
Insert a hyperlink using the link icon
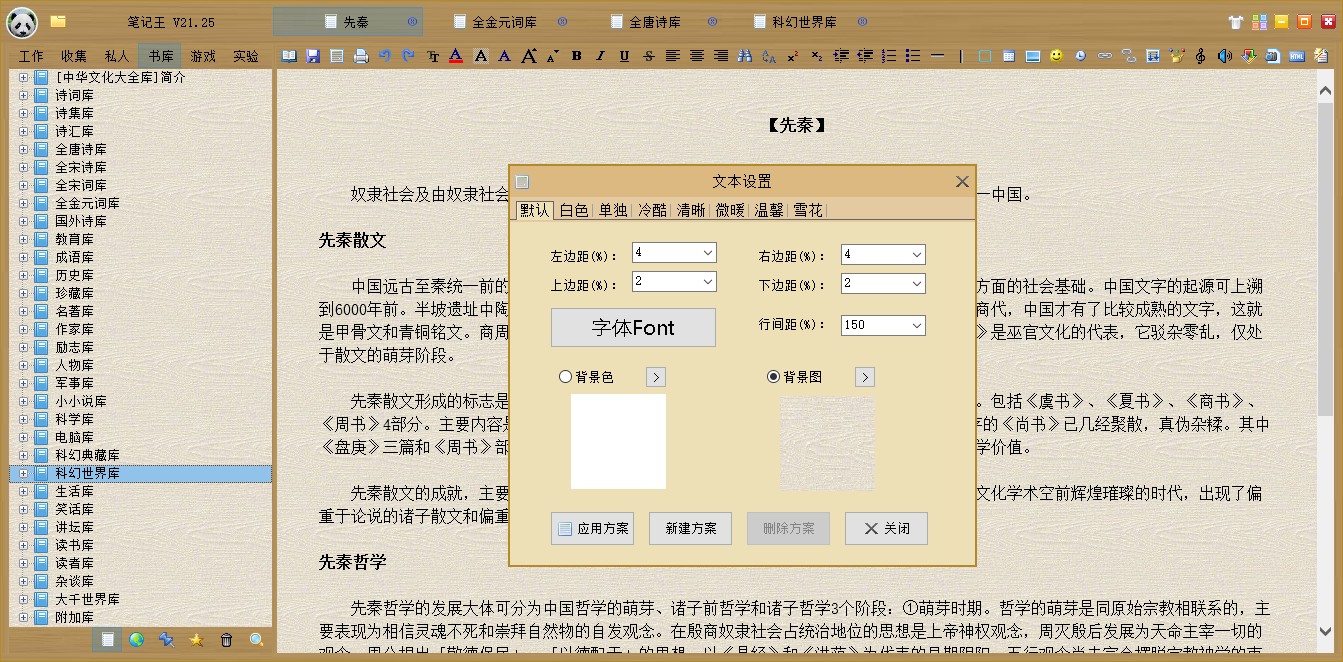pyautogui.click(x=1105, y=57)
